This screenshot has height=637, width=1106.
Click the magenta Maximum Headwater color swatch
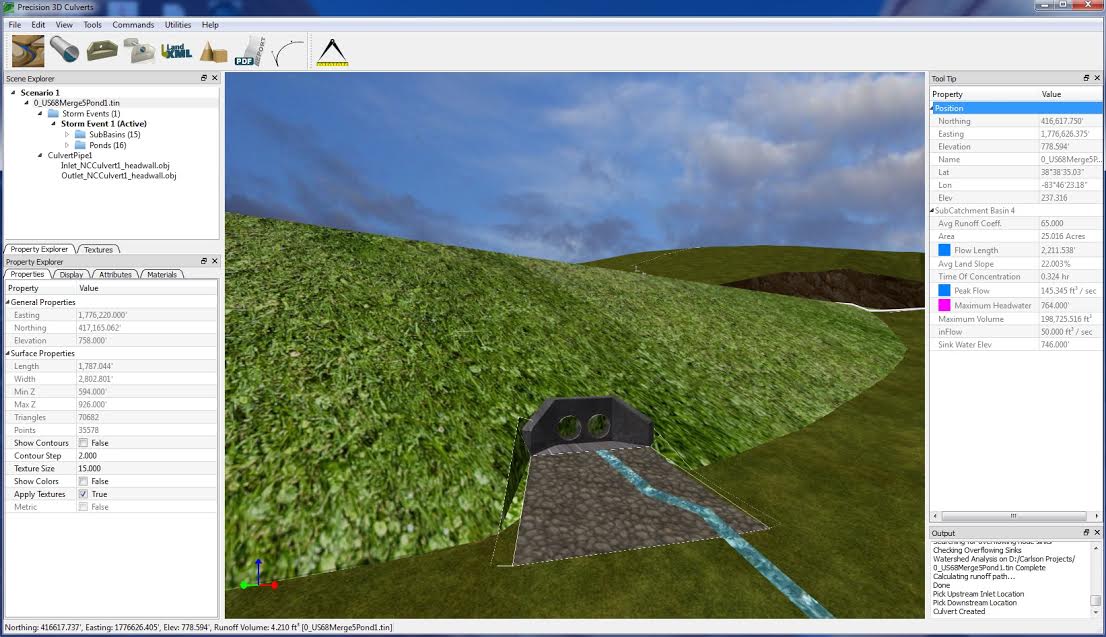pyautogui.click(x=944, y=305)
